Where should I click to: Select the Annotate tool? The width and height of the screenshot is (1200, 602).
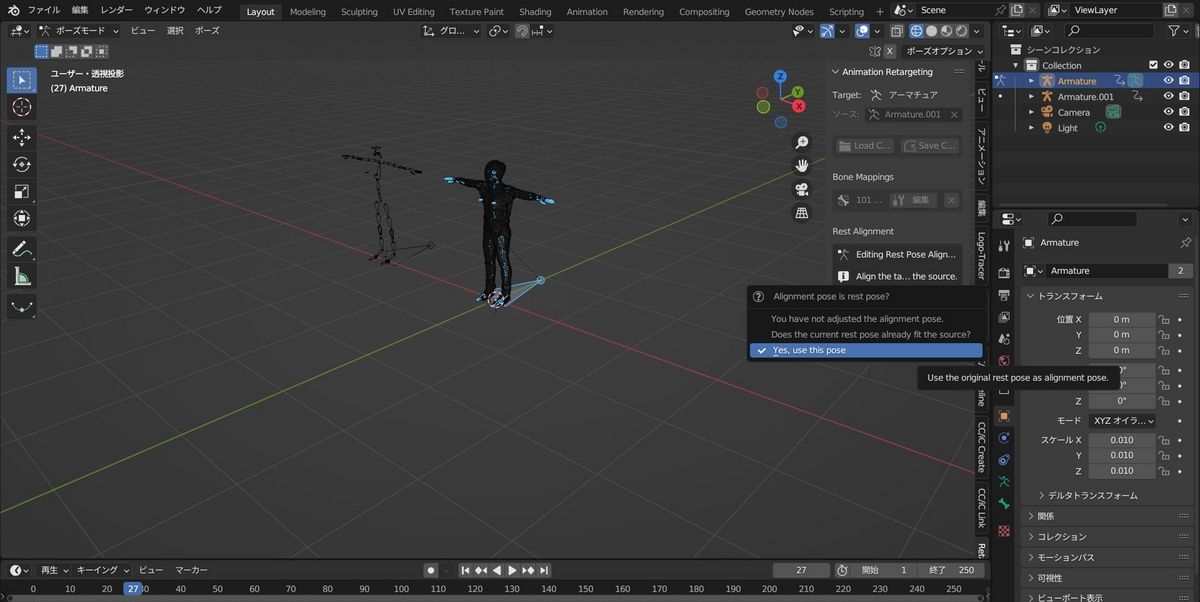pyautogui.click(x=22, y=250)
